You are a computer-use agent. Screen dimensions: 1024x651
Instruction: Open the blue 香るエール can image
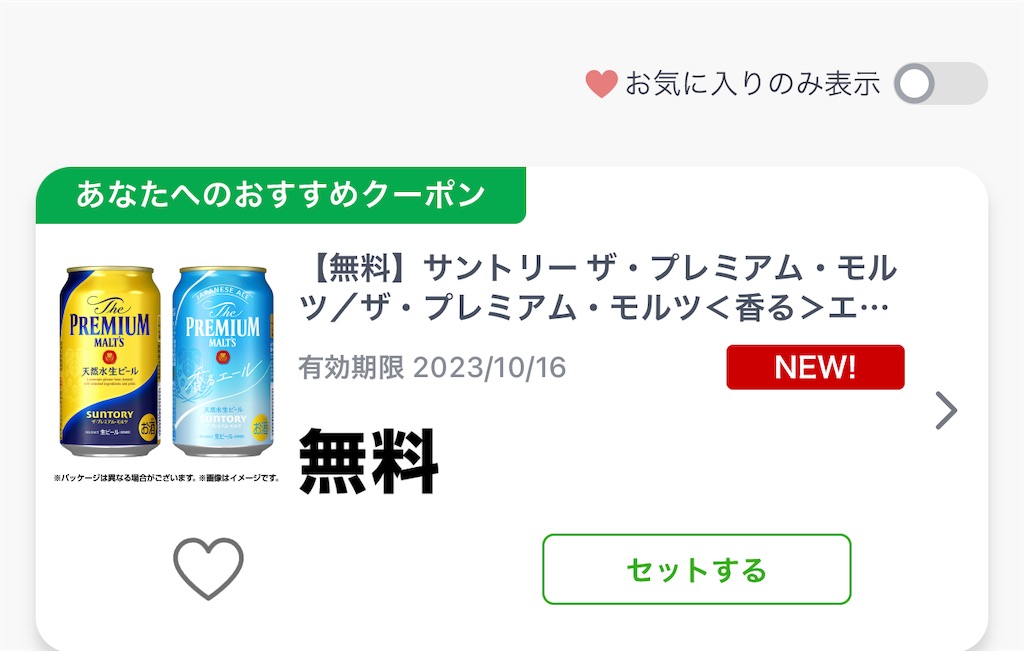click(223, 361)
